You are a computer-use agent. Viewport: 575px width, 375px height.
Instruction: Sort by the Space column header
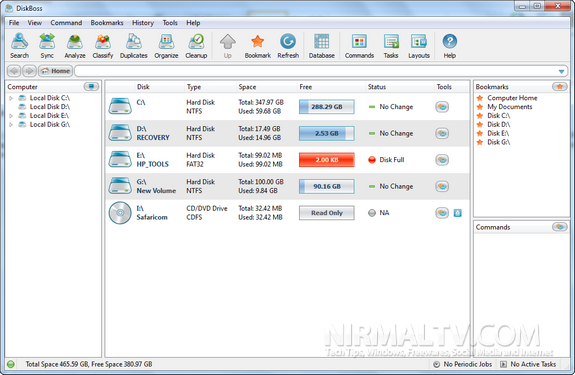(x=247, y=87)
